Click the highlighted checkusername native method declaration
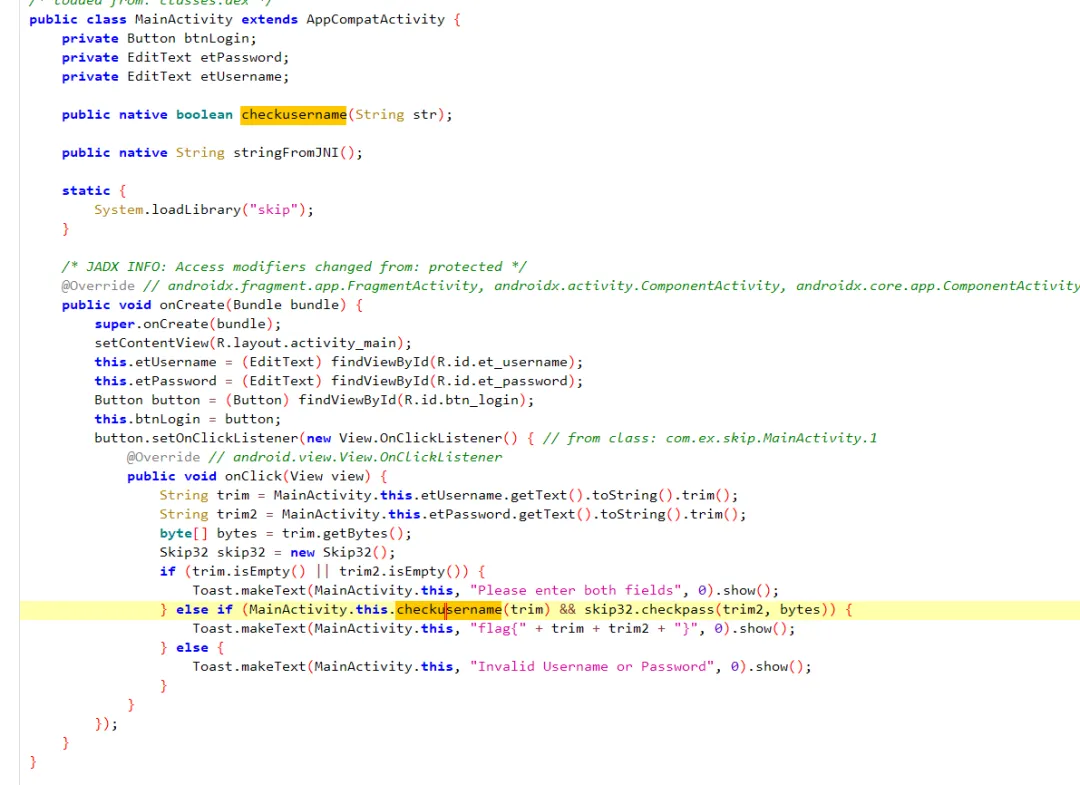1080x785 pixels. tap(293, 115)
